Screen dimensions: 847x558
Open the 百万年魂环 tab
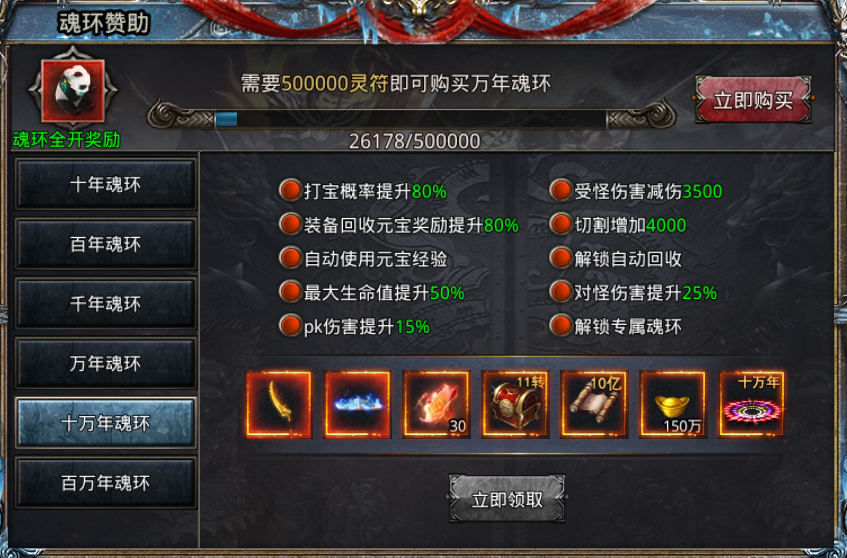105,483
